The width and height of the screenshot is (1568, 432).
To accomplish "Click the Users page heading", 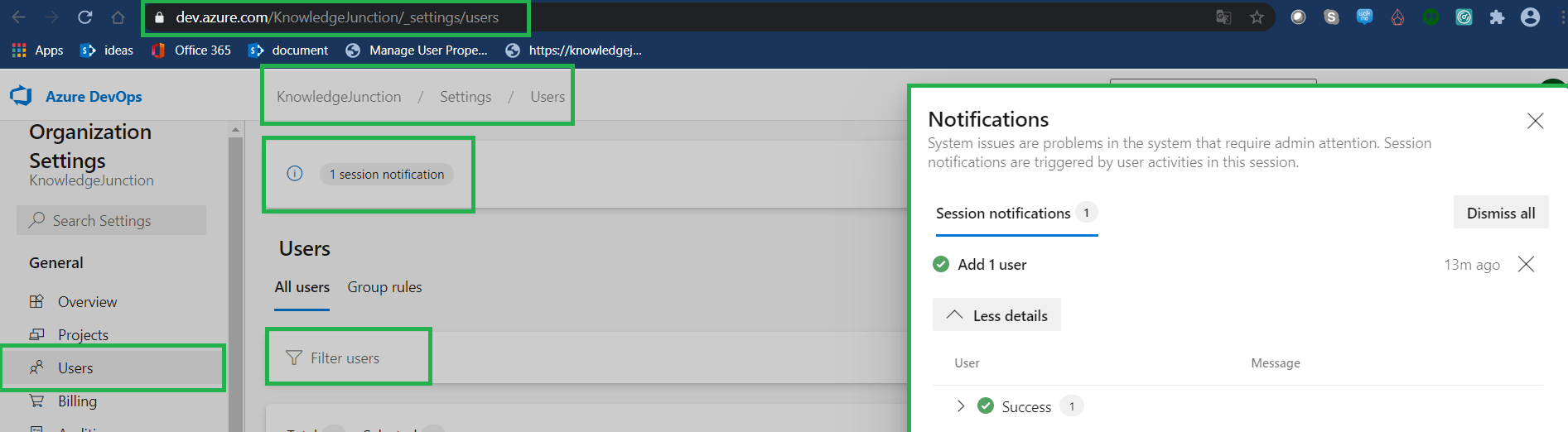I will click(305, 248).
